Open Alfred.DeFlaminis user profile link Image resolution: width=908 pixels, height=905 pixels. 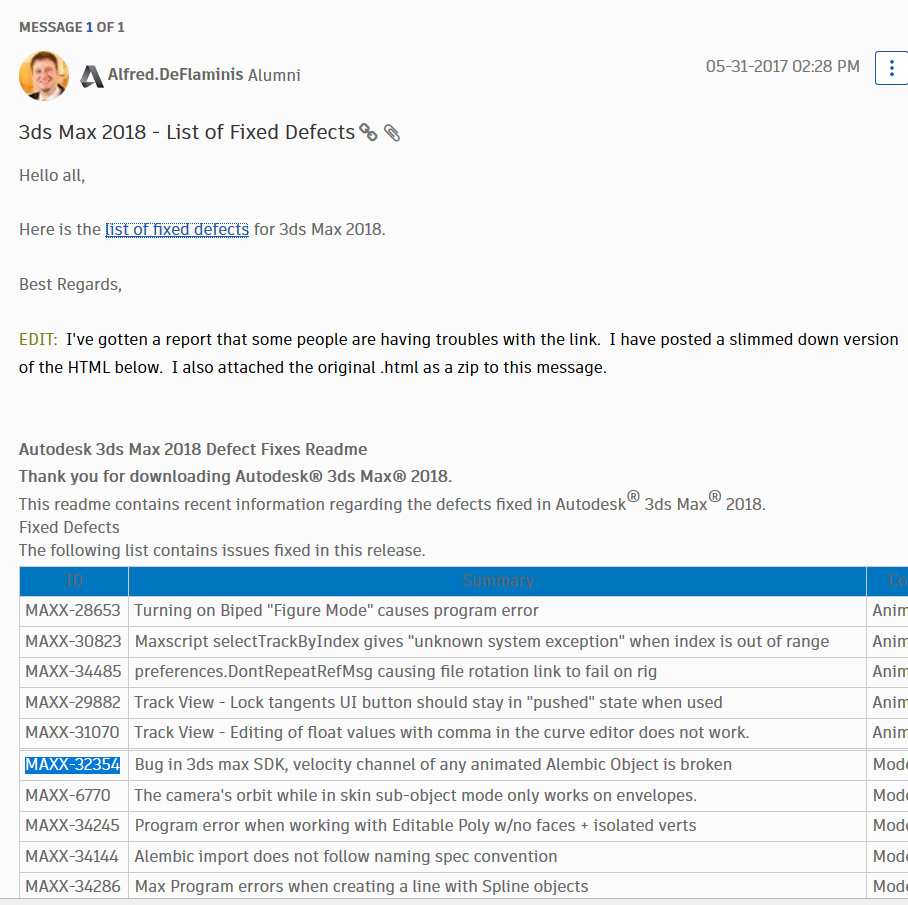tap(175, 75)
